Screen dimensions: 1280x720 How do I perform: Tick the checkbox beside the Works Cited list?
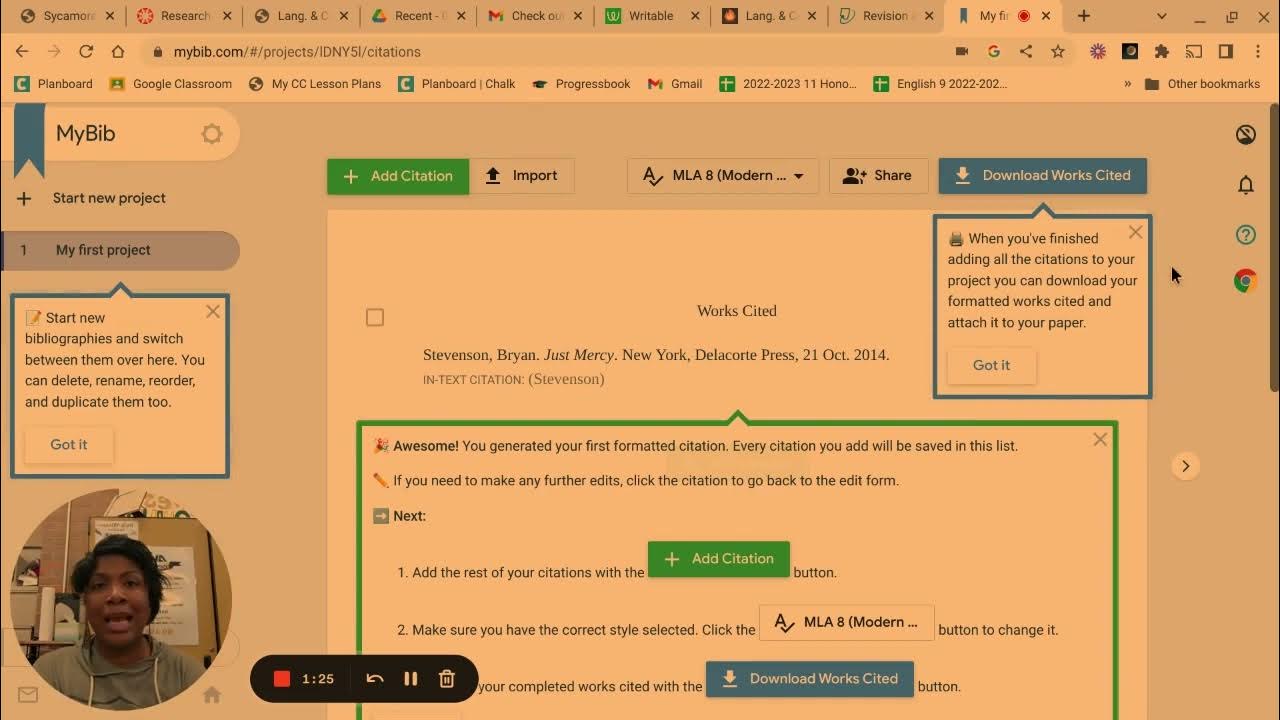tap(375, 317)
